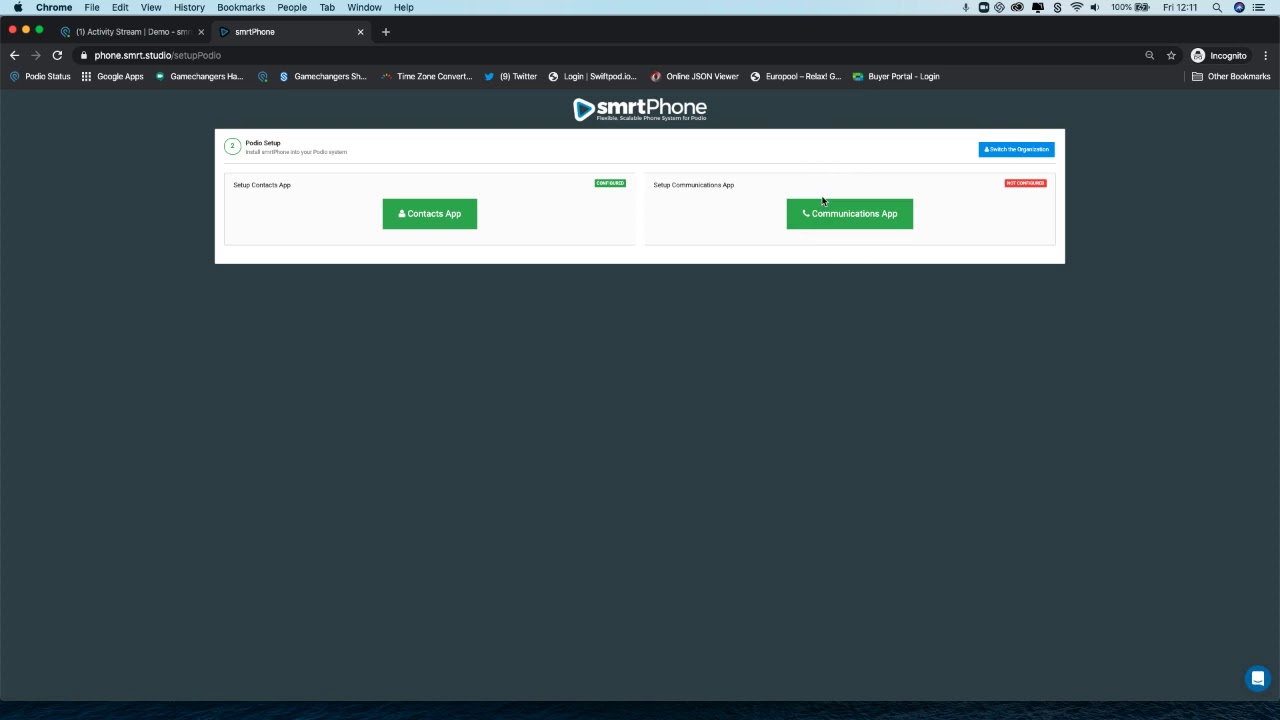Screen dimensions: 1280x720
Task: Click the Incognito profile indicator
Action: coord(1219,56)
